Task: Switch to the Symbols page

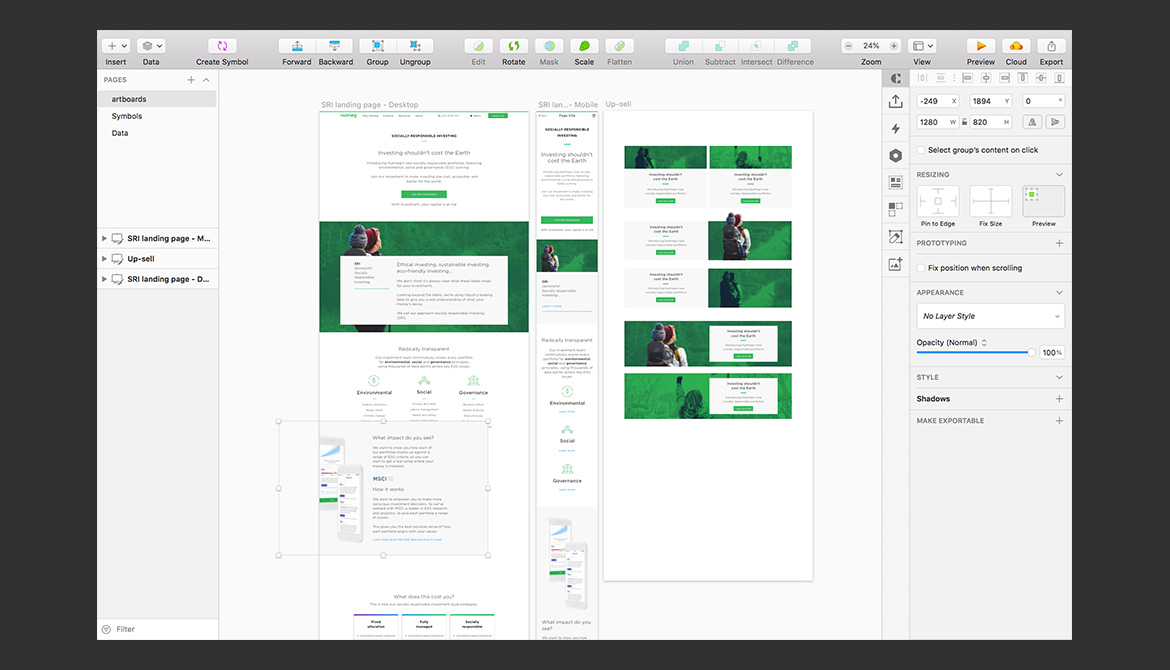Action: click(127, 116)
